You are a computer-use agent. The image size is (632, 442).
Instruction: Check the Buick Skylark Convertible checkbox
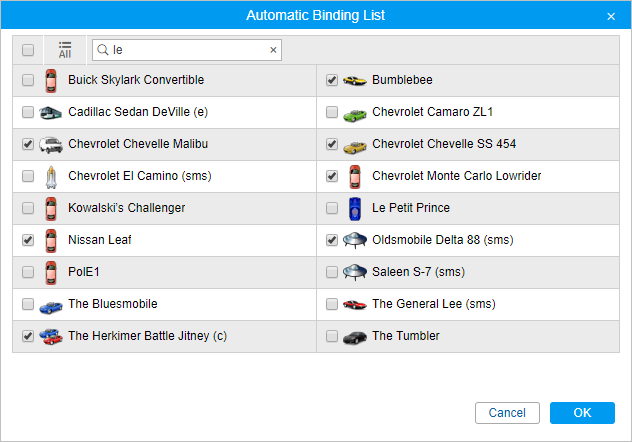[x=27, y=80]
